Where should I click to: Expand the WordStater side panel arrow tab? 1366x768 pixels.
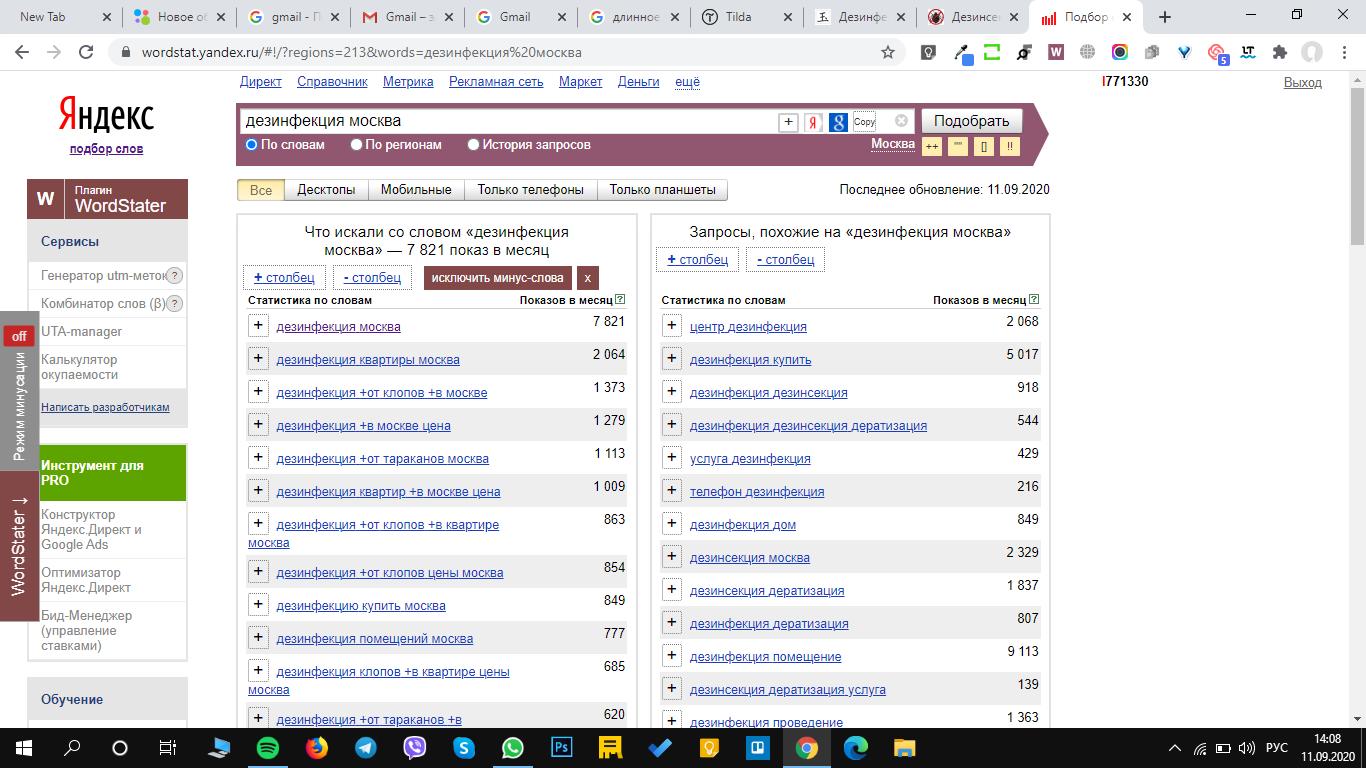19,546
